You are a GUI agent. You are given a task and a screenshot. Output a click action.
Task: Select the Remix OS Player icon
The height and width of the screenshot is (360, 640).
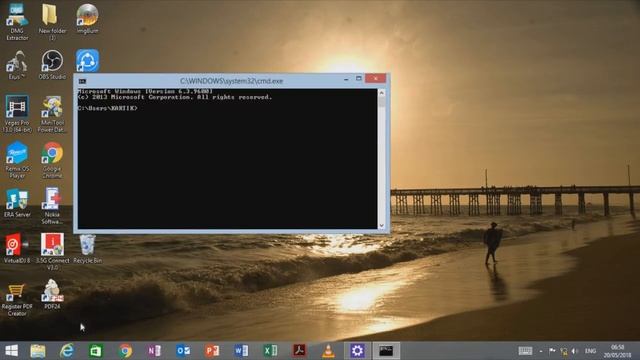(17, 160)
